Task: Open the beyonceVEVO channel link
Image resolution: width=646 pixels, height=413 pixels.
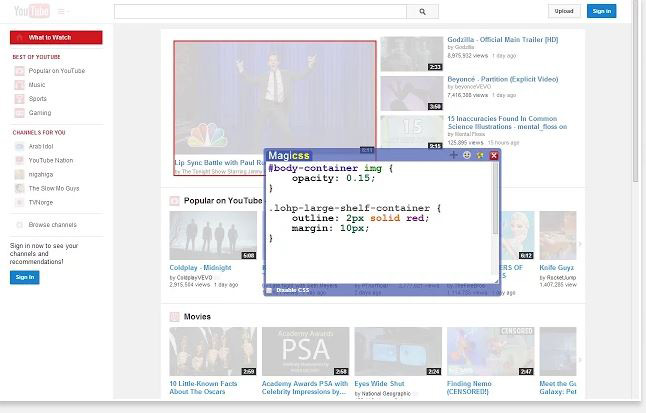Action: pyautogui.click(x=473, y=87)
